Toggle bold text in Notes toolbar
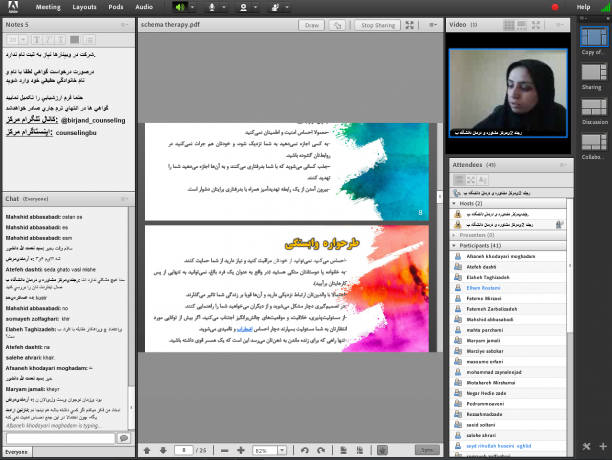612x460 pixels. point(37,40)
